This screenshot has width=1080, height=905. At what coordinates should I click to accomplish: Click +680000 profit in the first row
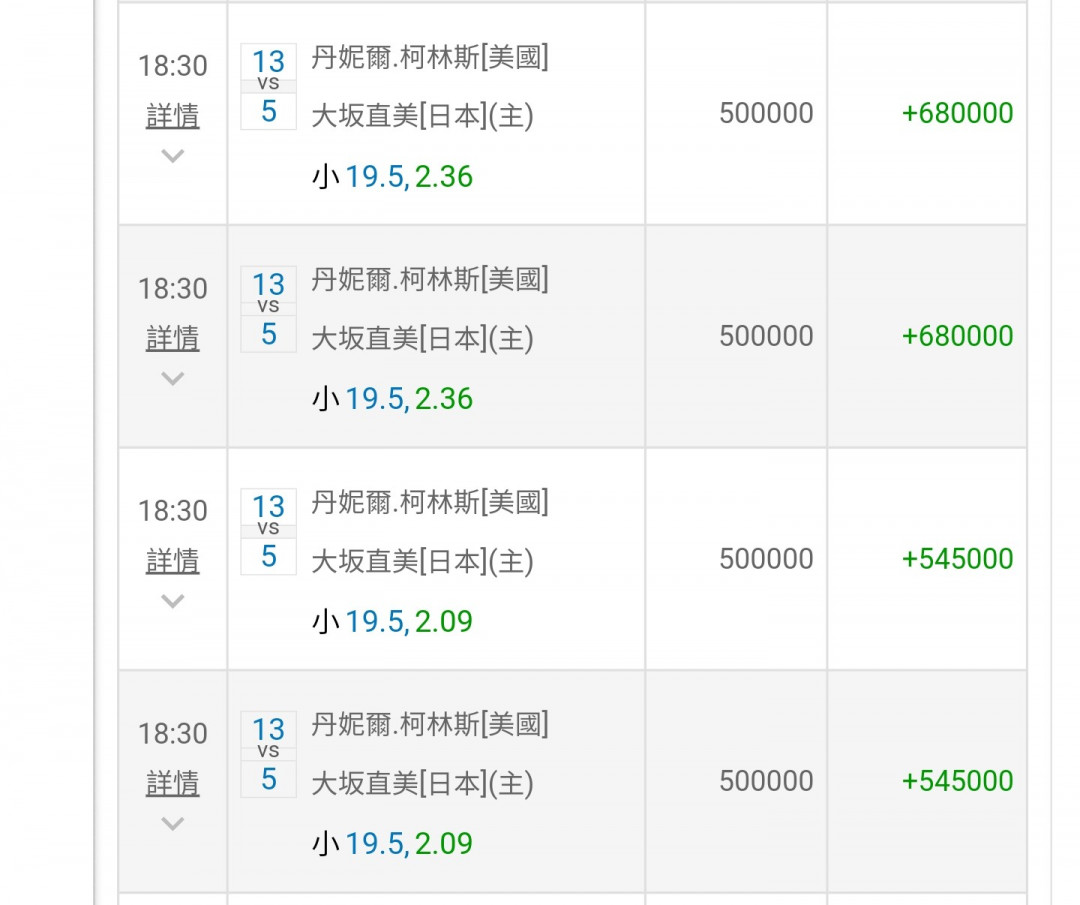pyautogui.click(x=957, y=113)
